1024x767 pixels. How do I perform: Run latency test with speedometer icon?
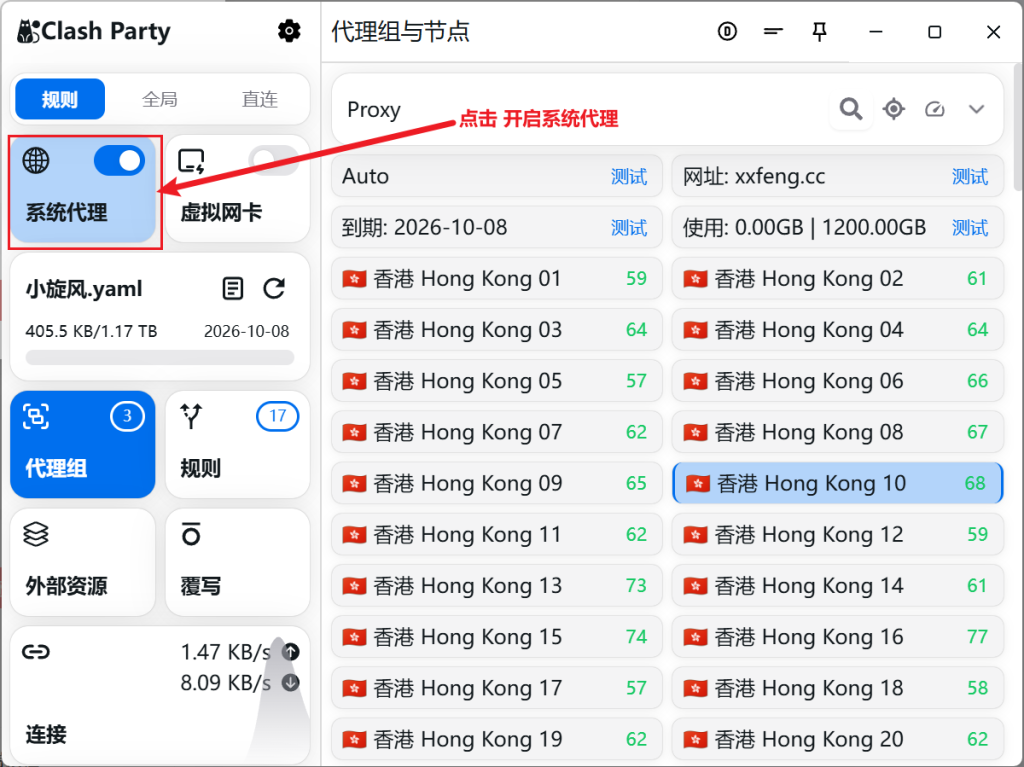pos(935,109)
